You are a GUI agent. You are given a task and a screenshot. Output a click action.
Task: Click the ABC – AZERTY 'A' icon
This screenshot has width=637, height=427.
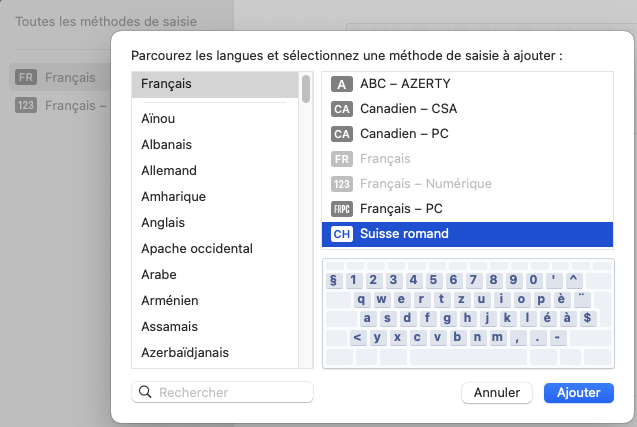342,84
